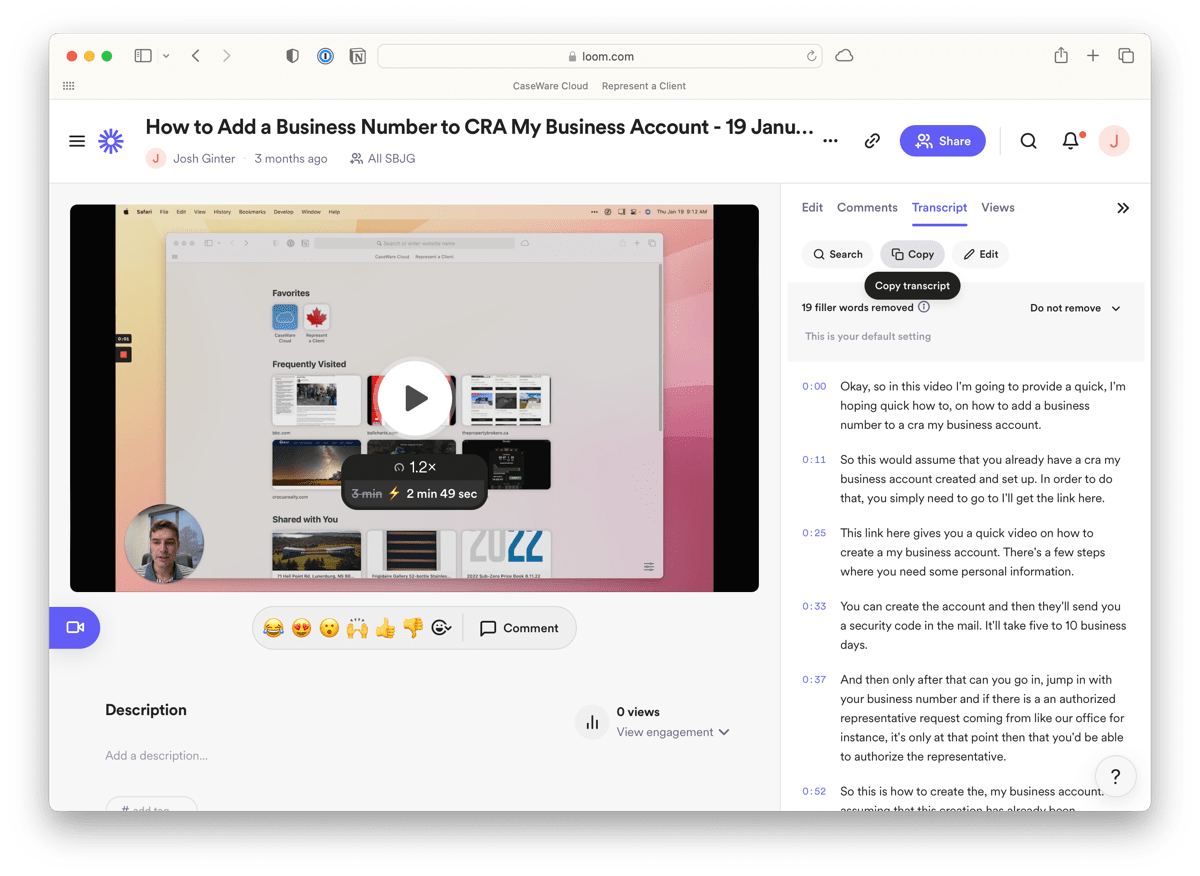Viewport: 1200px width, 876px height.
Task: Open Represent a Client favorites bookmark
Action: click(644, 86)
